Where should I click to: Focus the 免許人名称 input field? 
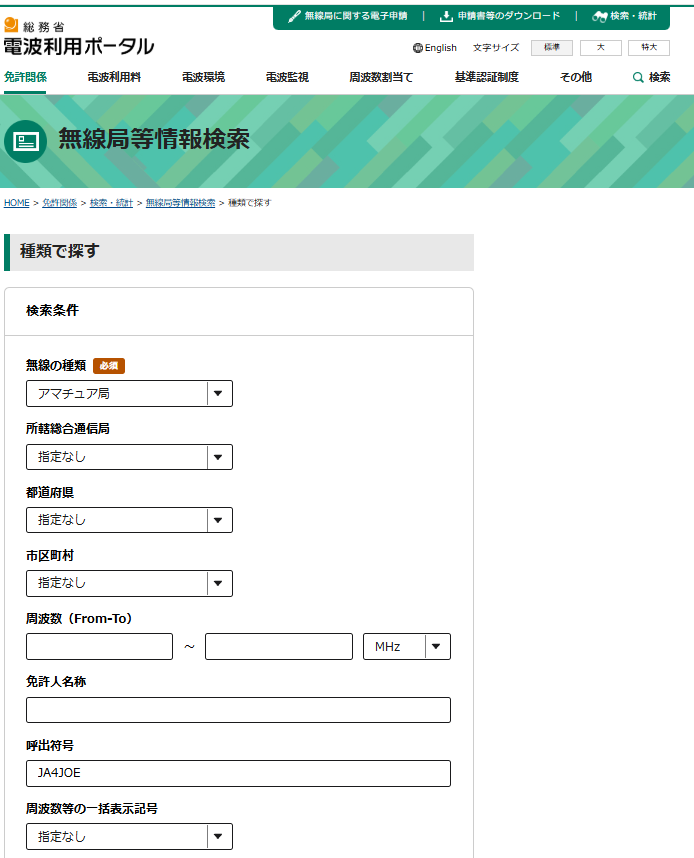pyautogui.click(x=239, y=710)
